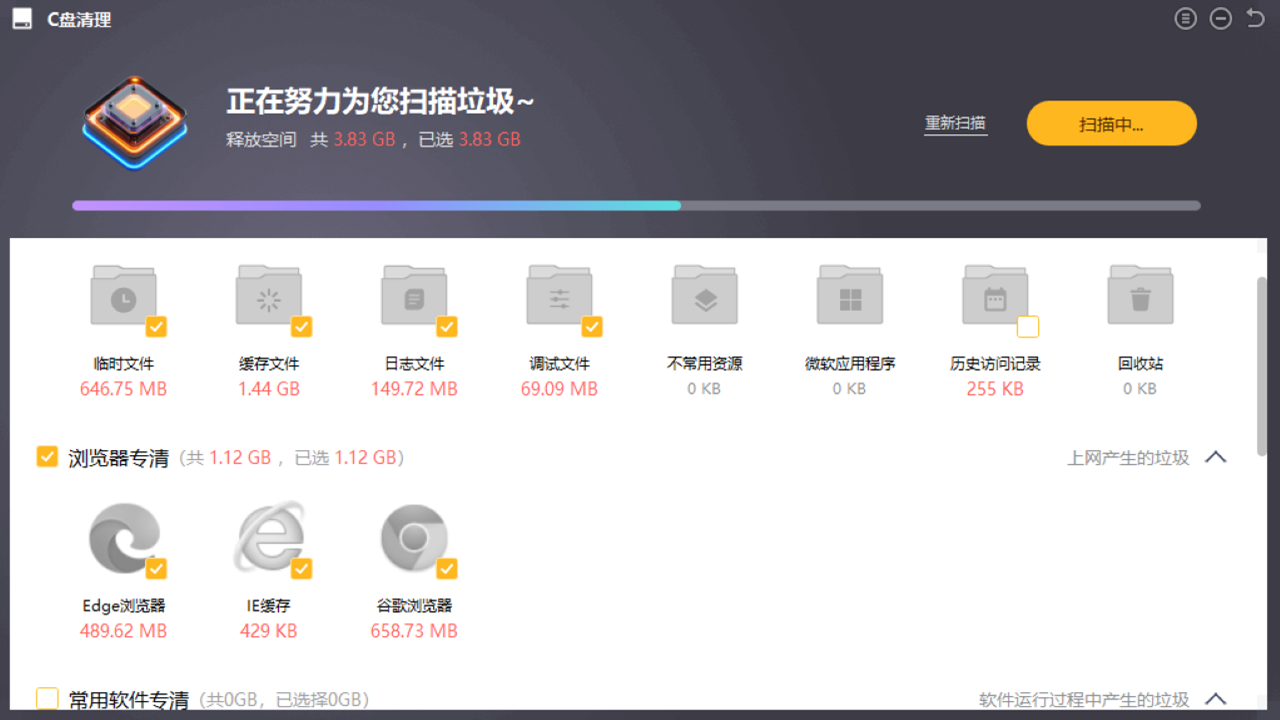Collapse the 浏览器专清 section chevron

click(x=1216, y=457)
